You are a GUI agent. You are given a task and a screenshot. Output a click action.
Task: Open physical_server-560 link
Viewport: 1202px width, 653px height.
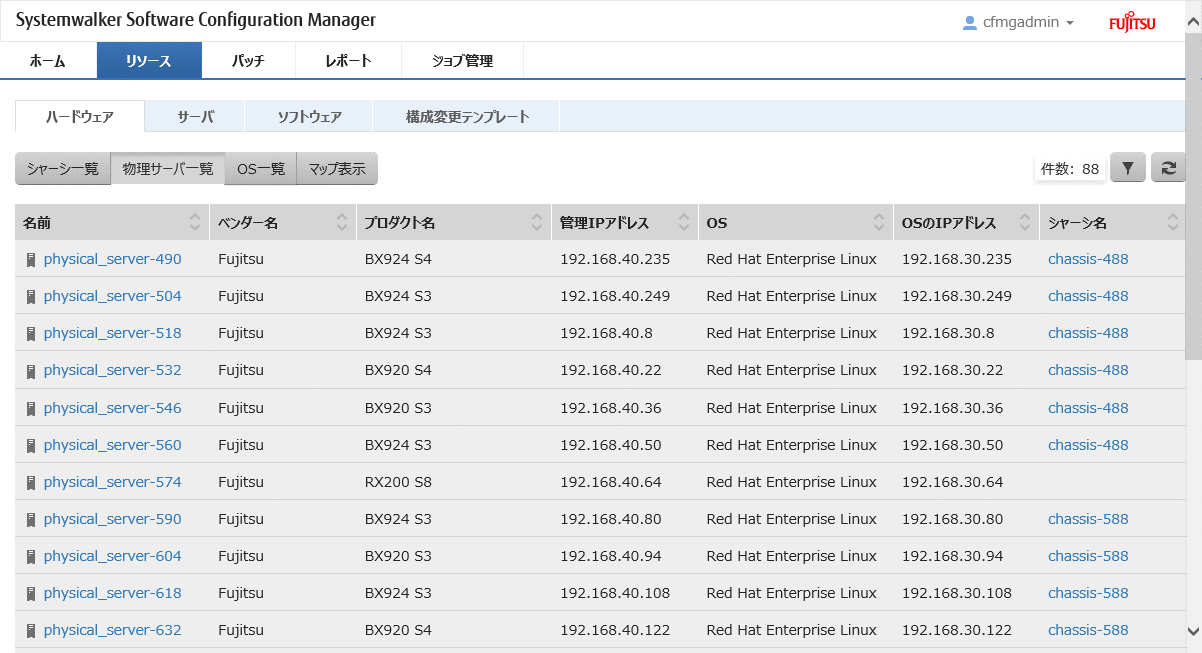coord(112,444)
